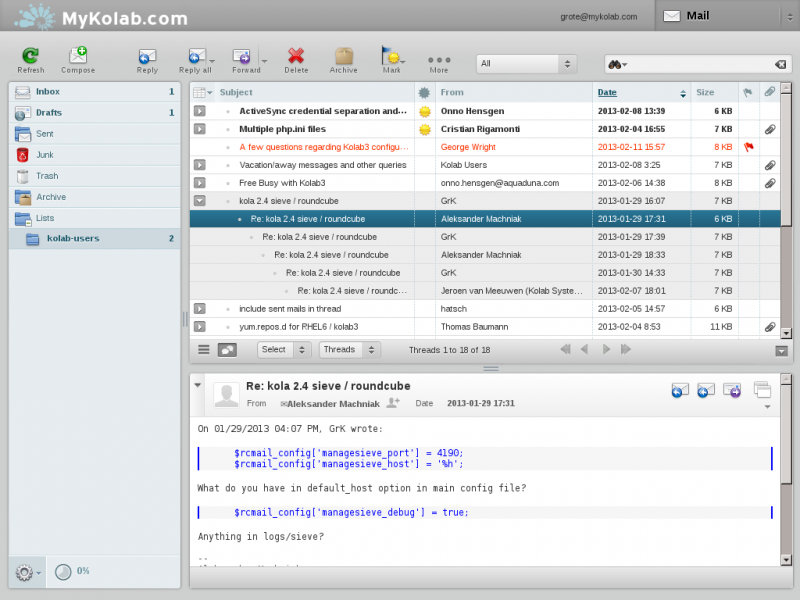
Task: Open the More actions menu
Action: [439, 64]
